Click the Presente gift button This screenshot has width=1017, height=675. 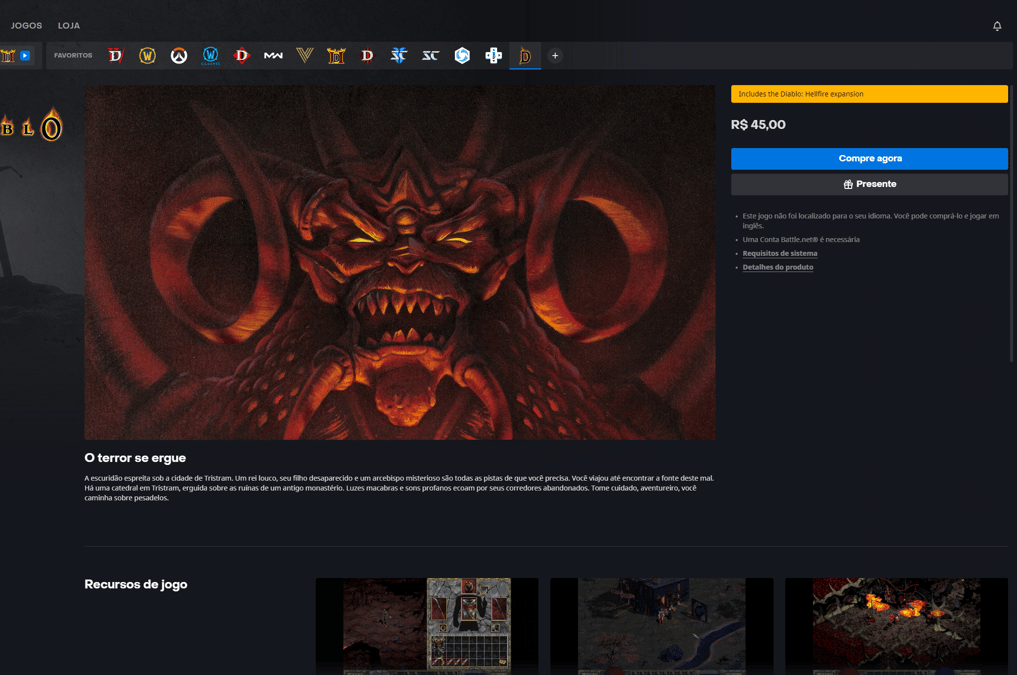(x=869, y=184)
